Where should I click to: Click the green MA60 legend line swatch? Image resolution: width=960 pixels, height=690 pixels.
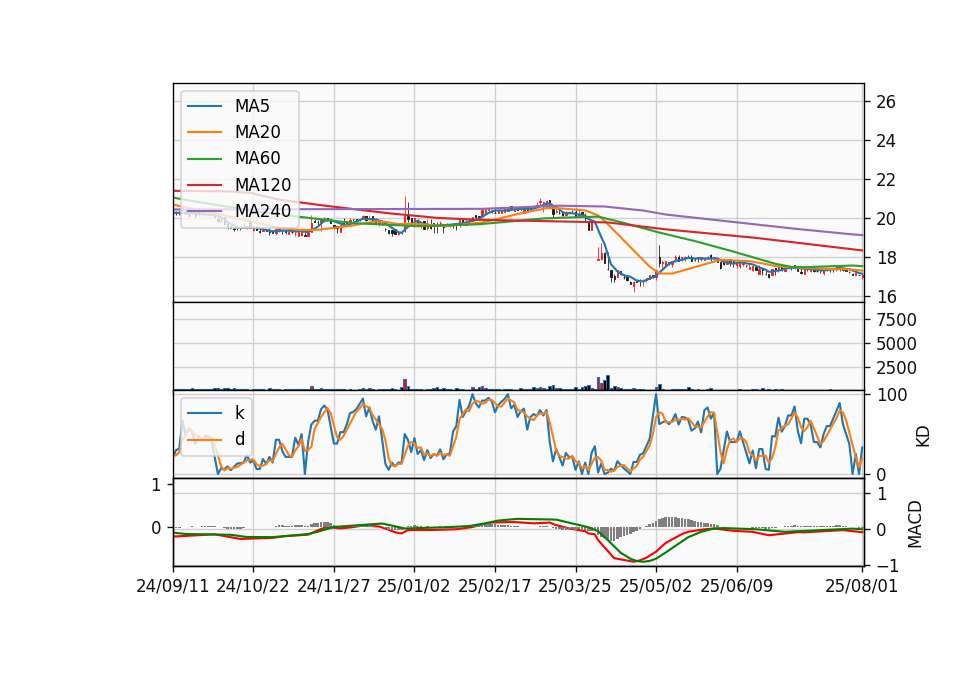tap(204, 159)
